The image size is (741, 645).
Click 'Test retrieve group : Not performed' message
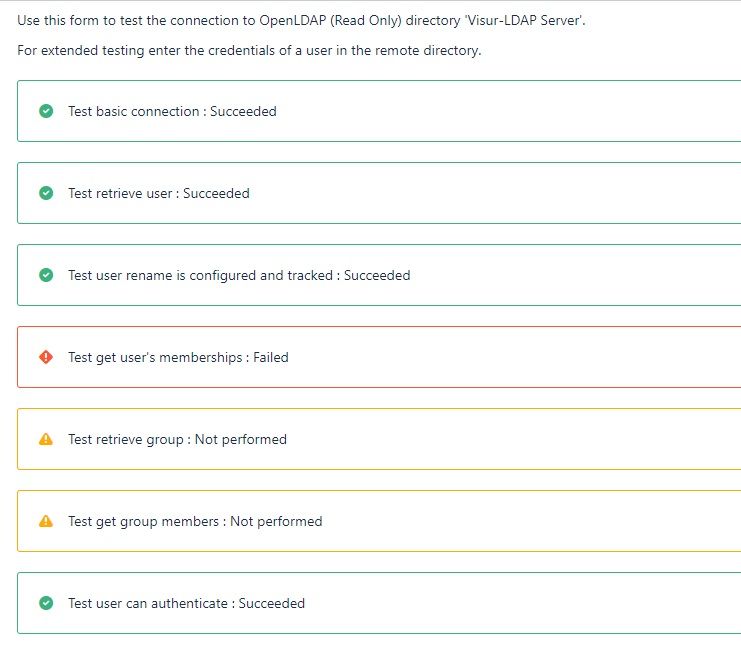click(x=177, y=439)
